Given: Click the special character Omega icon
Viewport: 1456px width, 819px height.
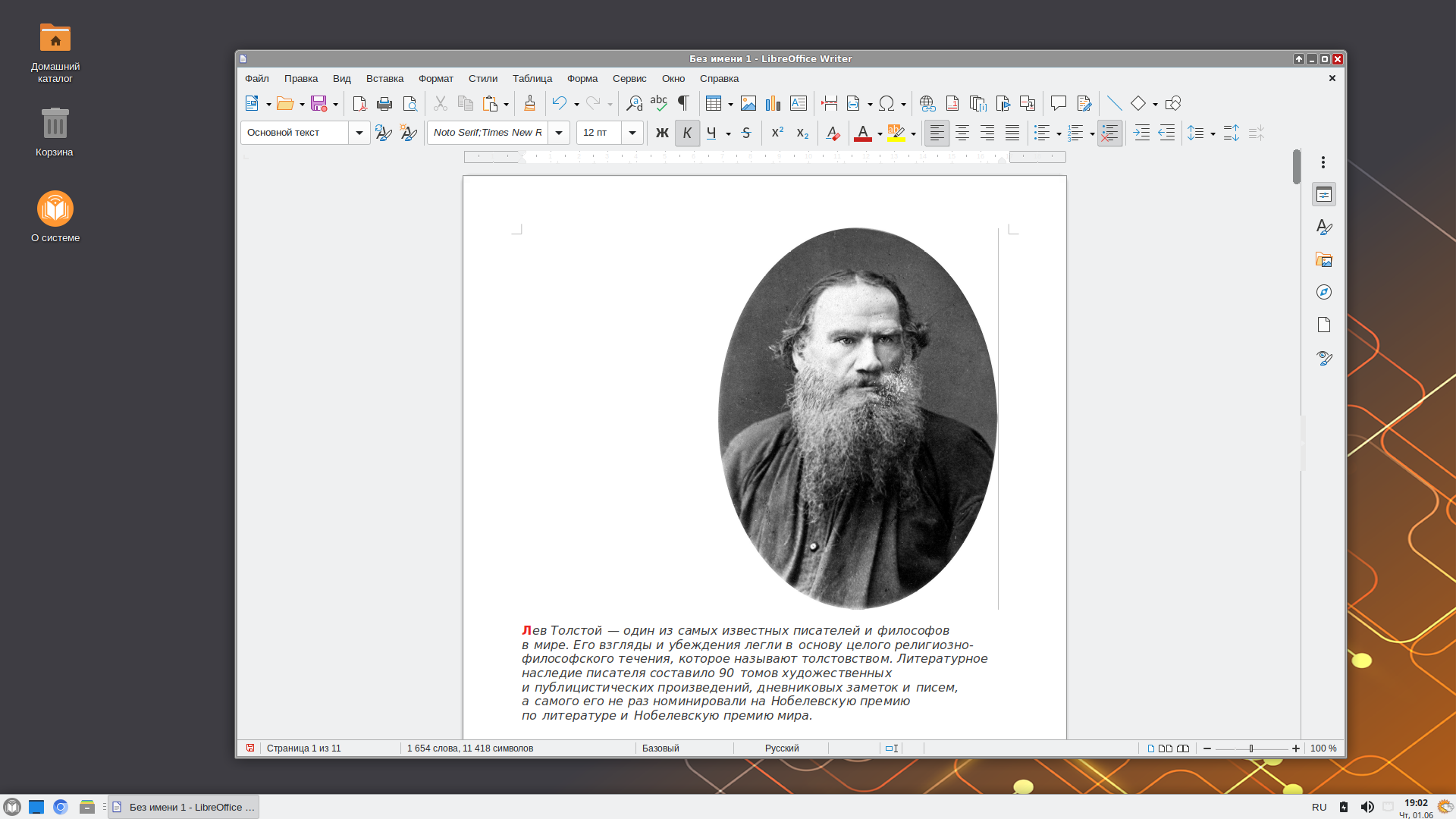Looking at the screenshot, I should [x=886, y=104].
